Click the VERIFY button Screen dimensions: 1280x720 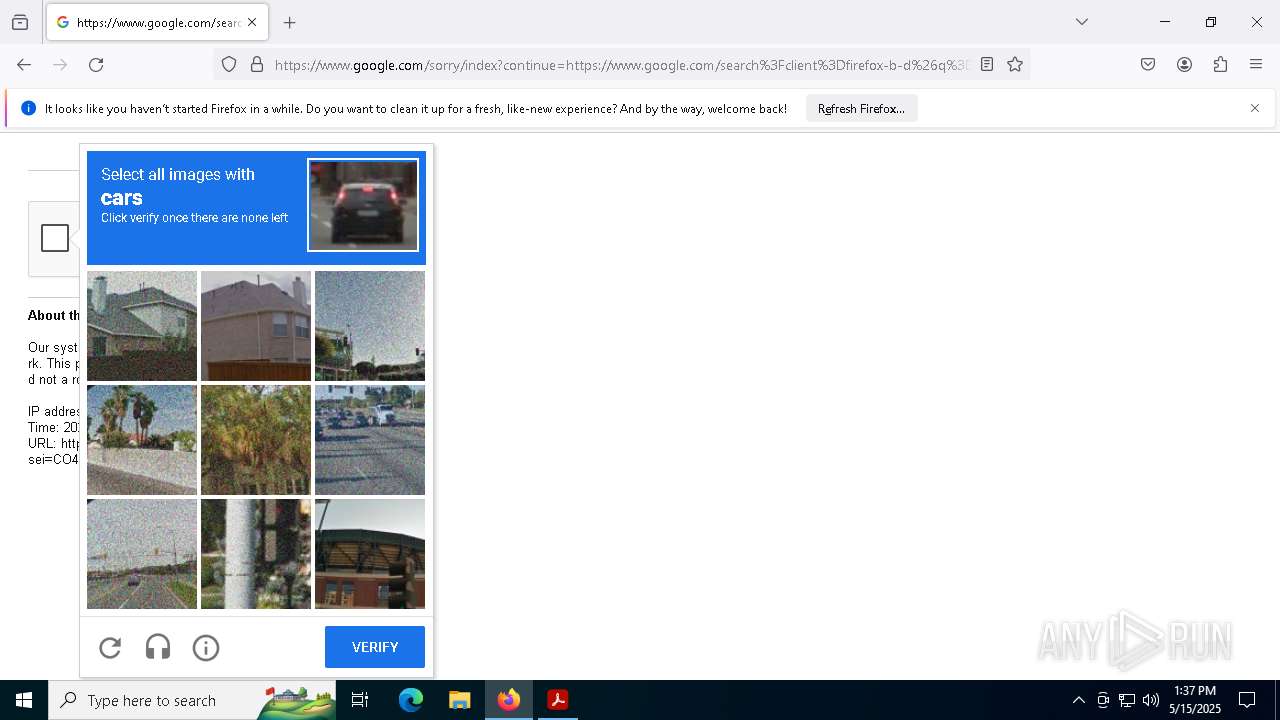pyautogui.click(x=375, y=647)
